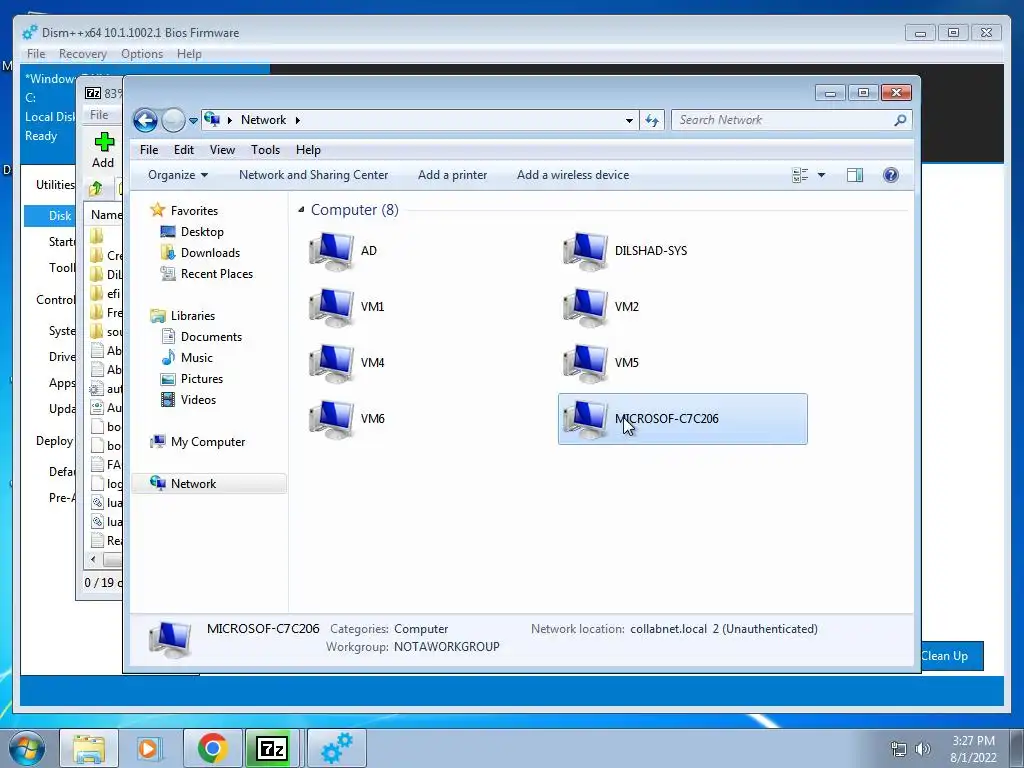
Task: Select My Computer in navigation pane
Action: click(x=208, y=442)
